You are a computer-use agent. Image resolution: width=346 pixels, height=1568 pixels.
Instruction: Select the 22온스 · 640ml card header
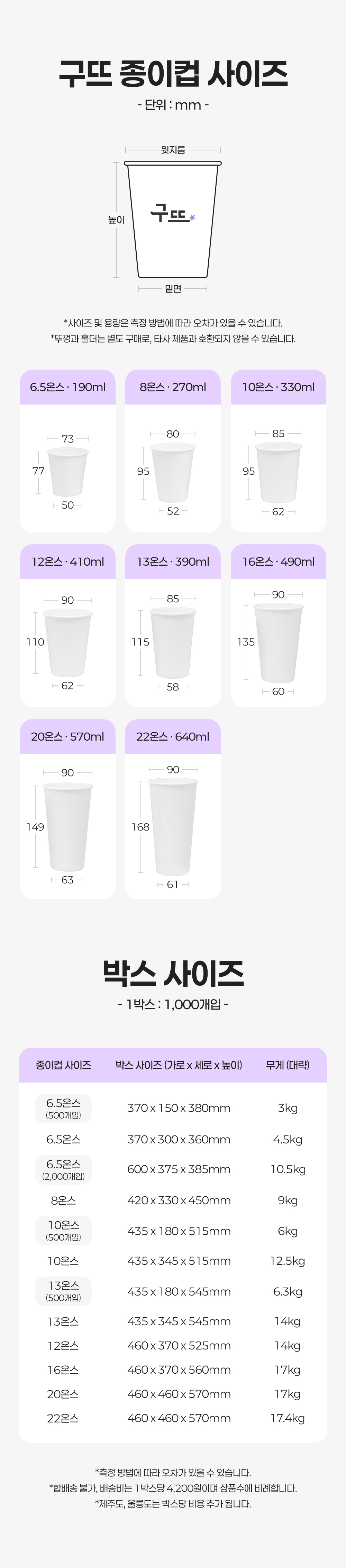pyautogui.click(x=173, y=736)
